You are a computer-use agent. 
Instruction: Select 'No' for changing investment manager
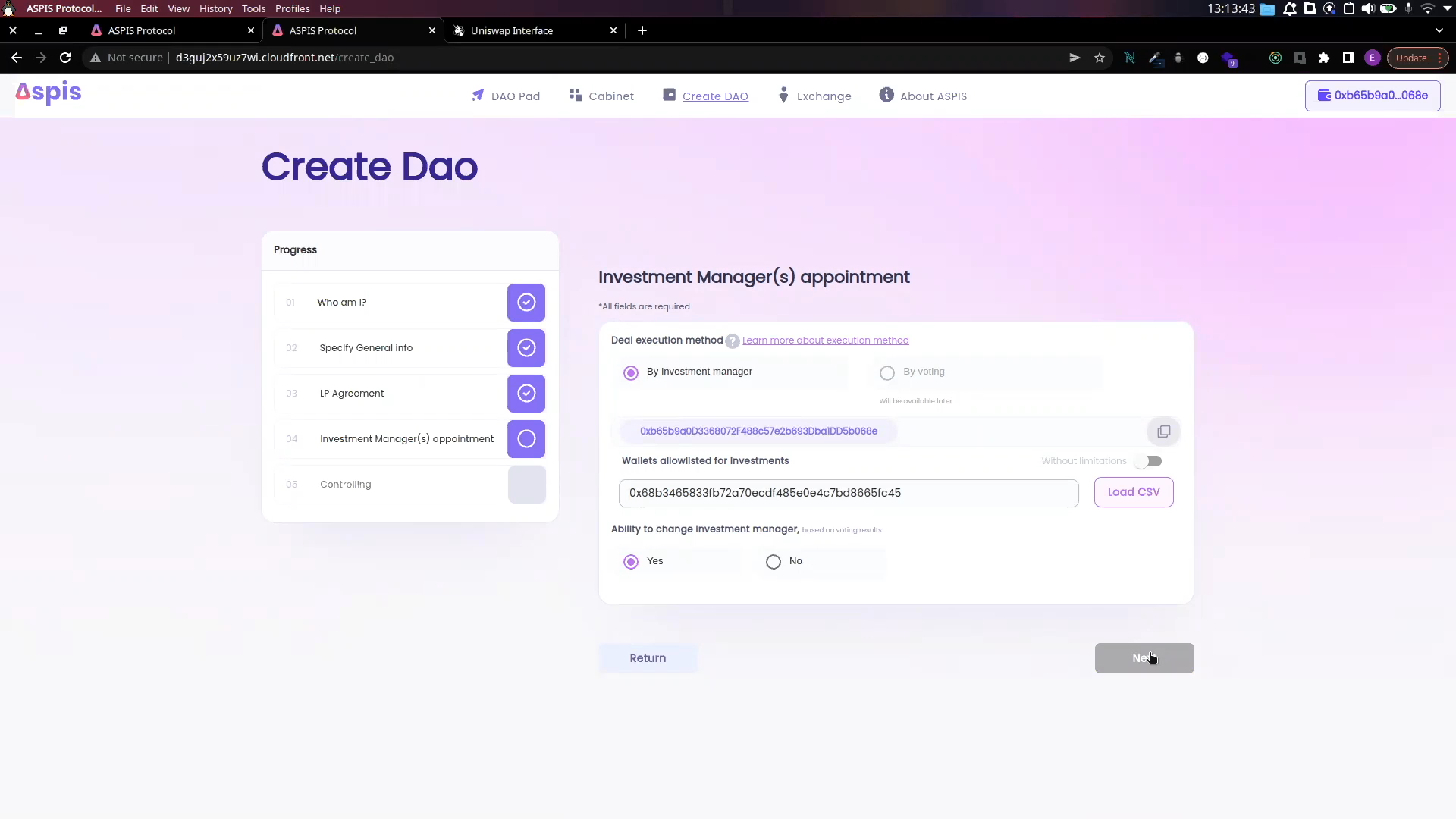tap(773, 562)
